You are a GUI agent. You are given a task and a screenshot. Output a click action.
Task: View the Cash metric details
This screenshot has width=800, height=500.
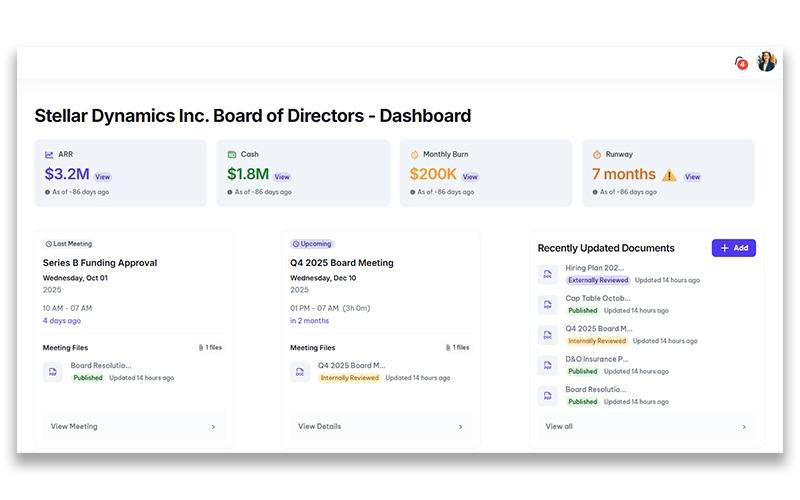(282, 177)
